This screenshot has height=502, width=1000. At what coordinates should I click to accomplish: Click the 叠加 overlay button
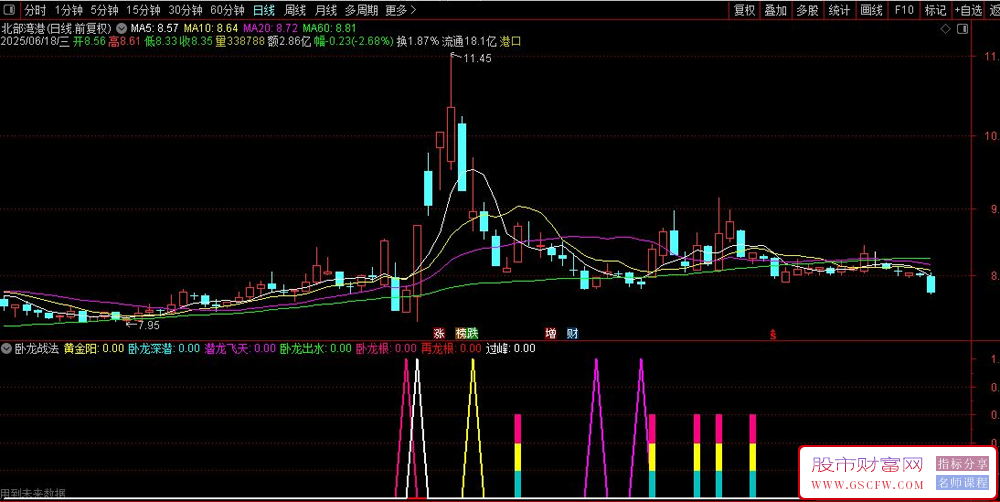(x=776, y=10)
